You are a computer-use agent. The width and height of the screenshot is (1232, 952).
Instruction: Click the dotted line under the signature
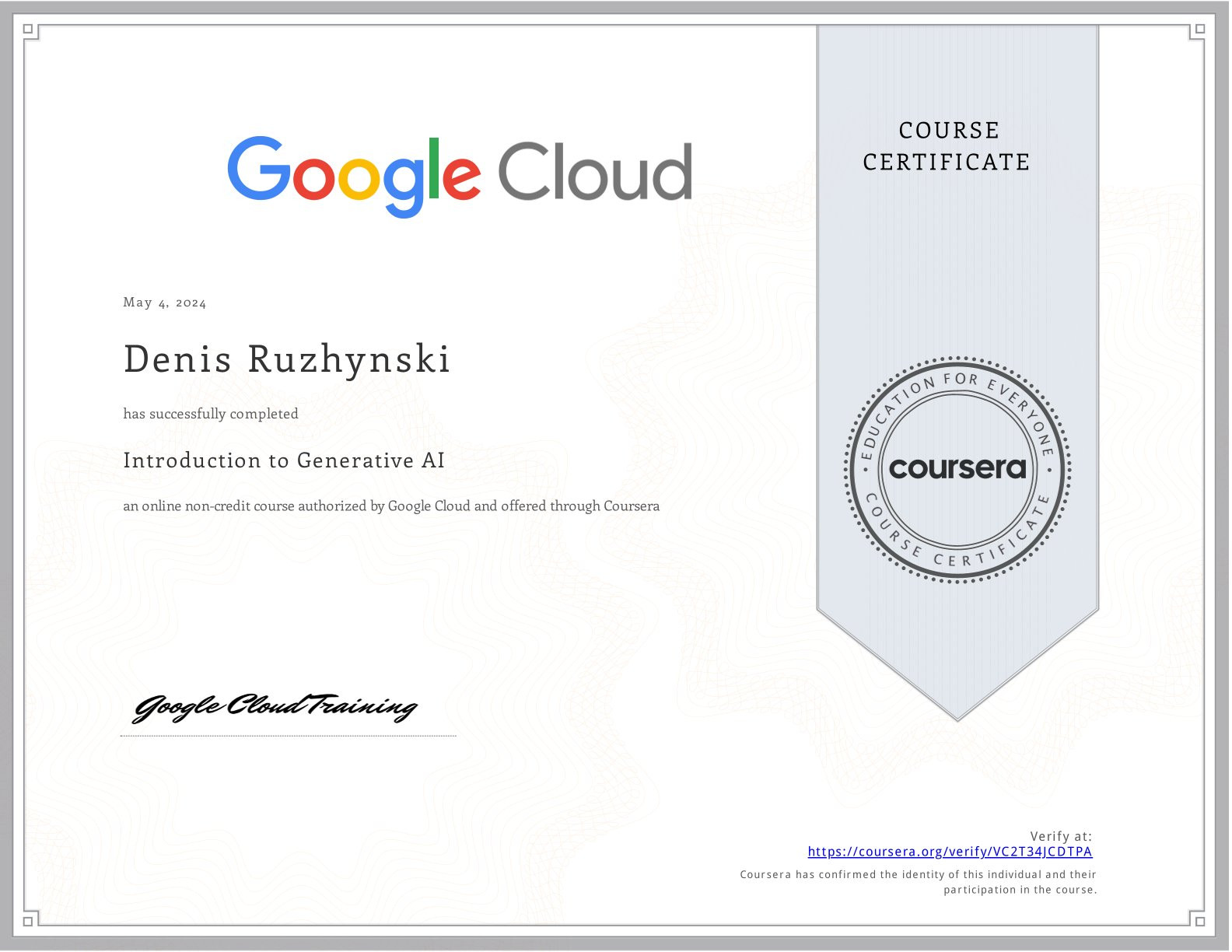(x=288, y=736)
